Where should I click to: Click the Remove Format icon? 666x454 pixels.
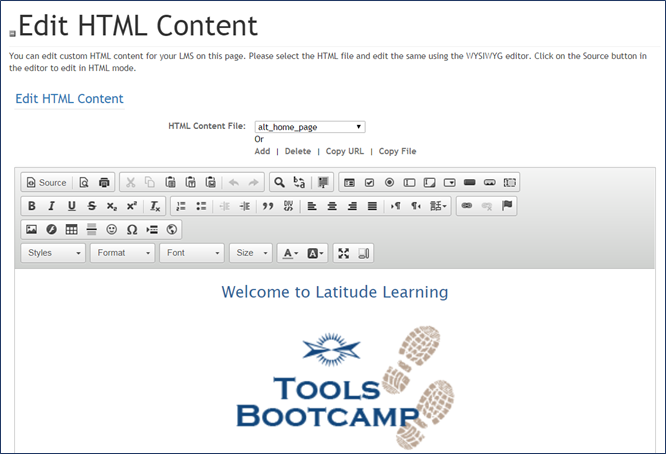click(155, 206)
